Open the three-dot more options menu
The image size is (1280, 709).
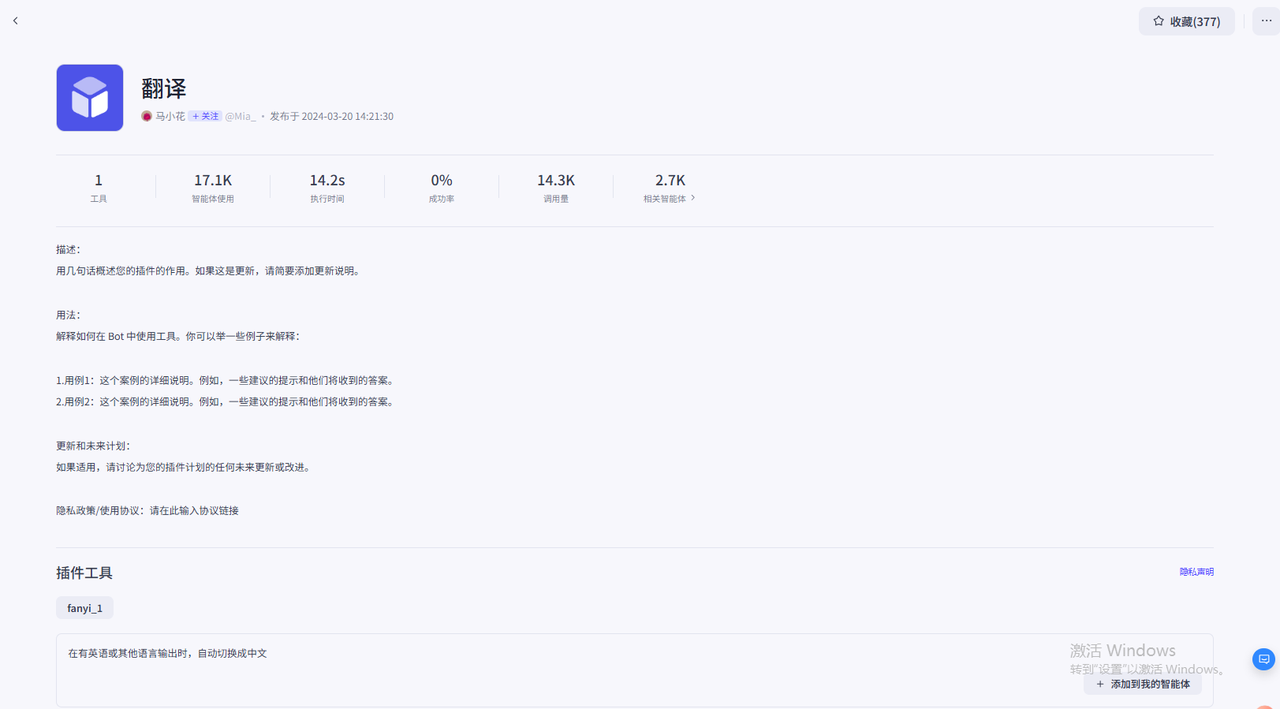coord(1266,21)
